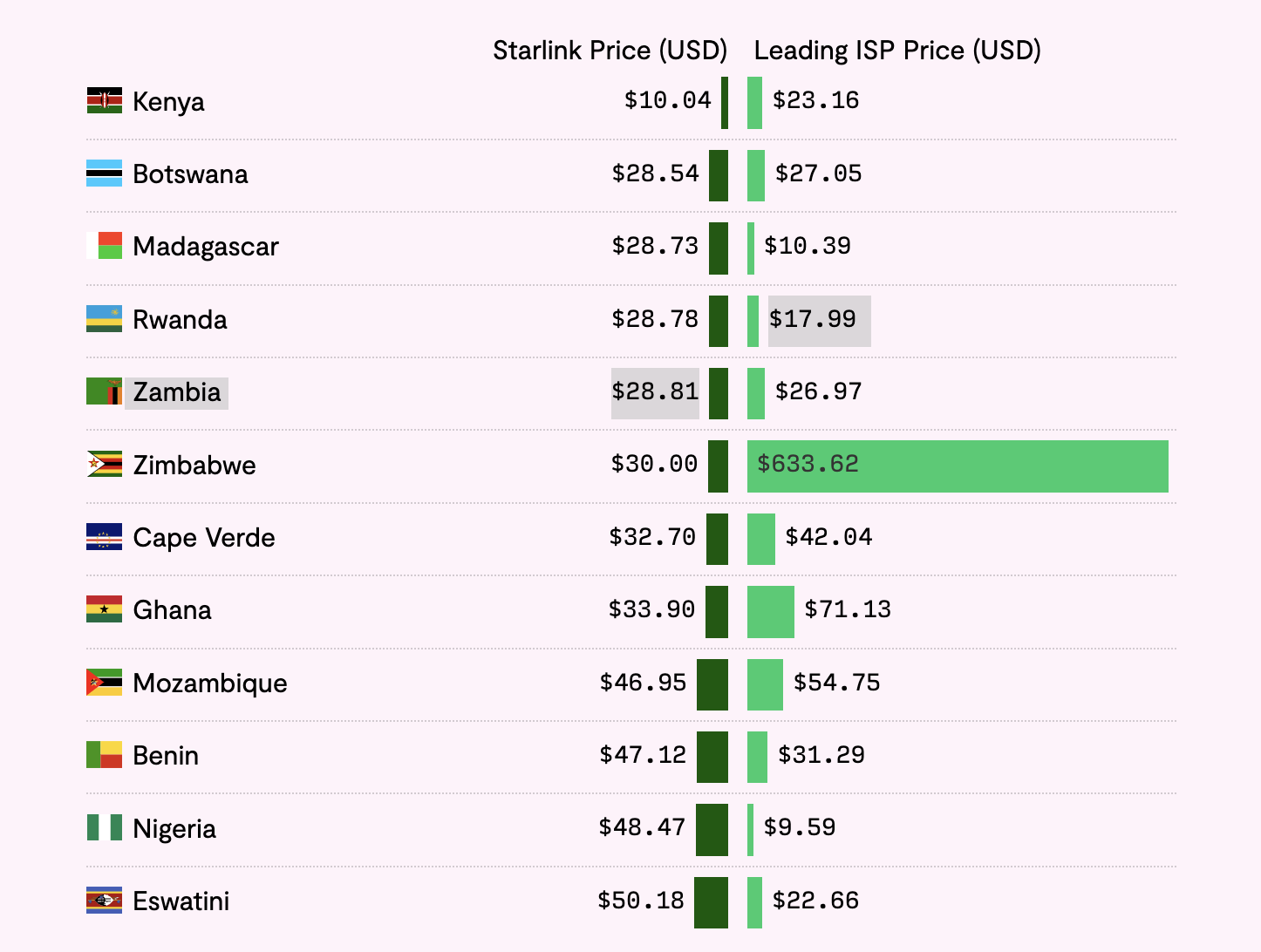Viewport: 1261px width, 952px height.
Task: Click the Leading ISP Price (USD) header
Action: click(897, 51)
